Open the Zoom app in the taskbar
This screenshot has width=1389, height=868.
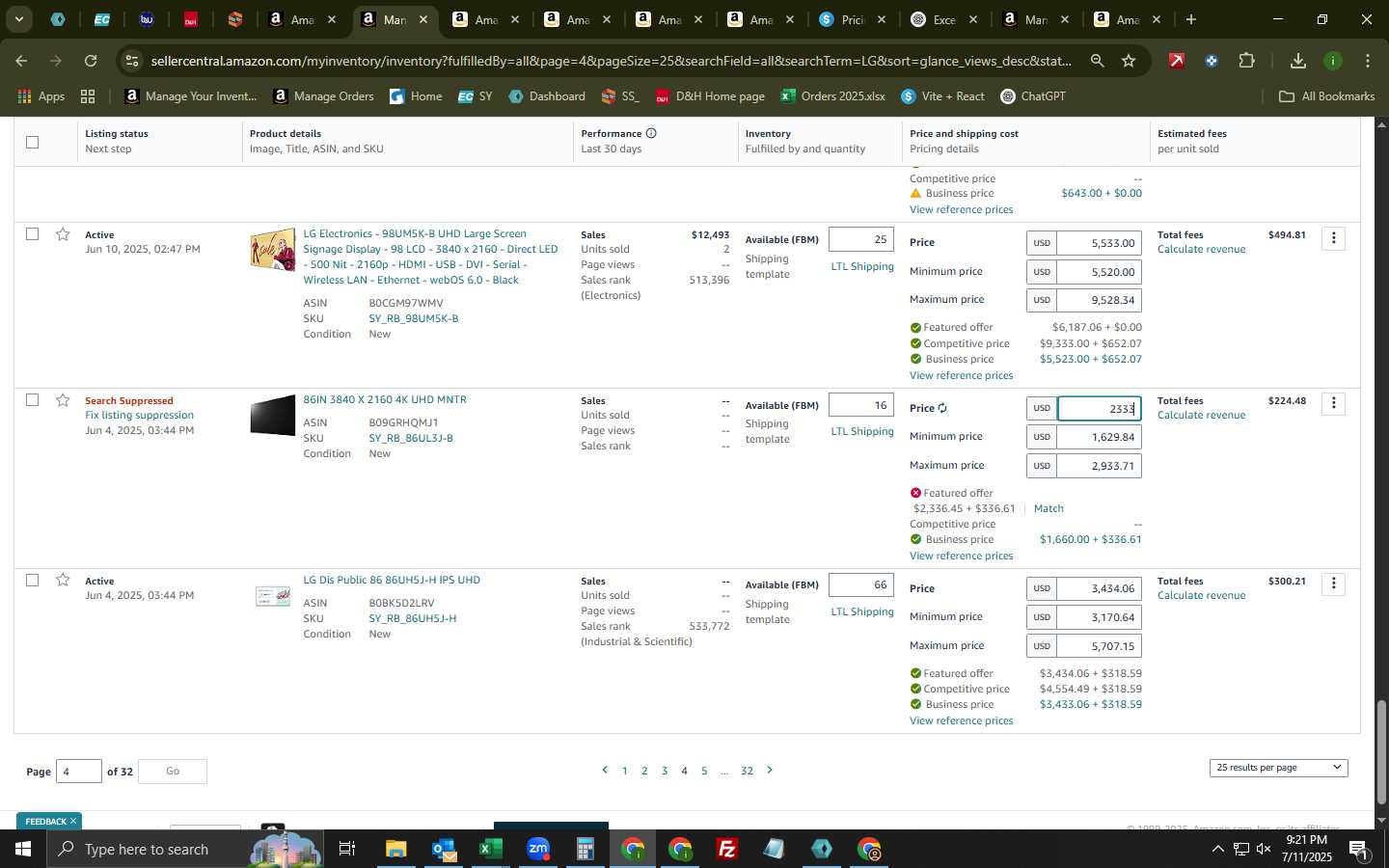[538, 849]
